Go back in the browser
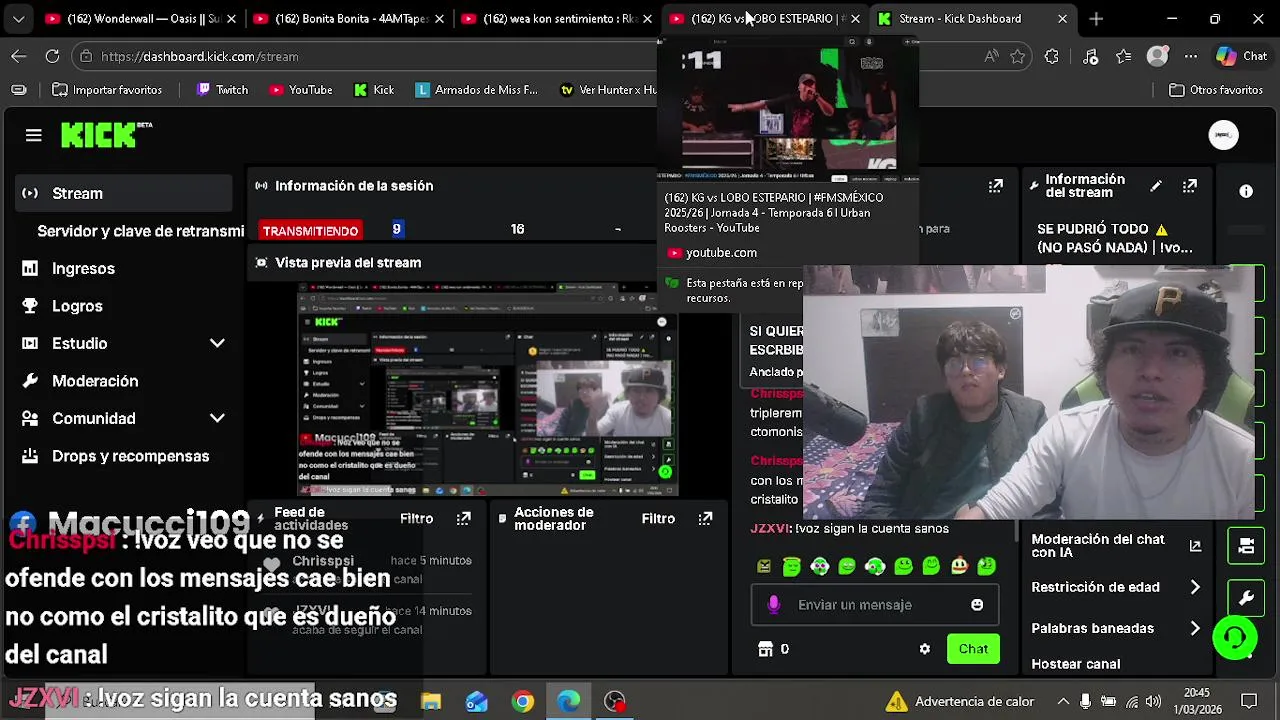1280x720 pixels. tap(19, 57)
